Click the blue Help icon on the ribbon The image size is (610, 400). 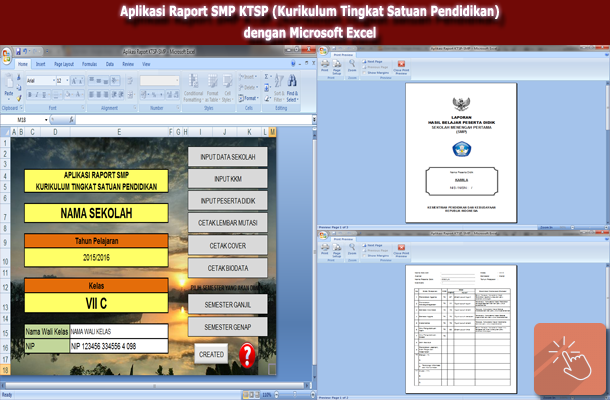[x=293, y=63]
